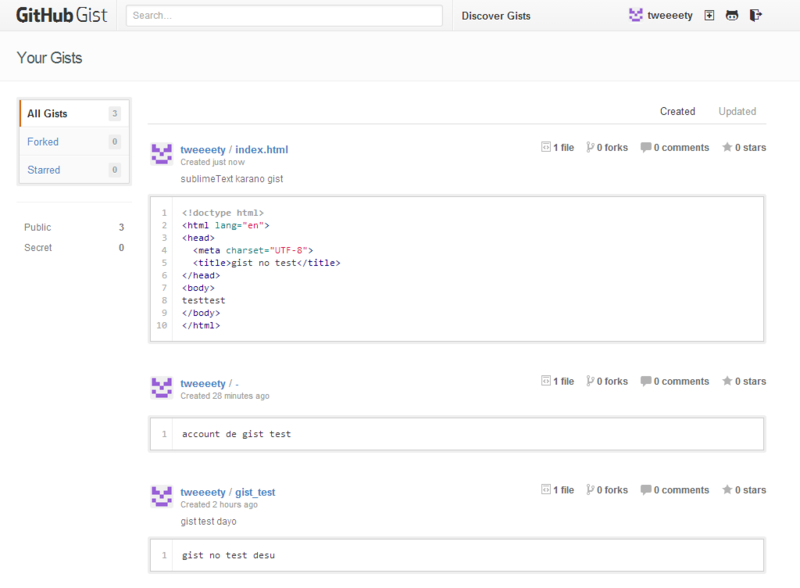Click 'Created 2 hours ago' timestamp
Viewport: 800px width, 588px height.
[x=219, y=504]
